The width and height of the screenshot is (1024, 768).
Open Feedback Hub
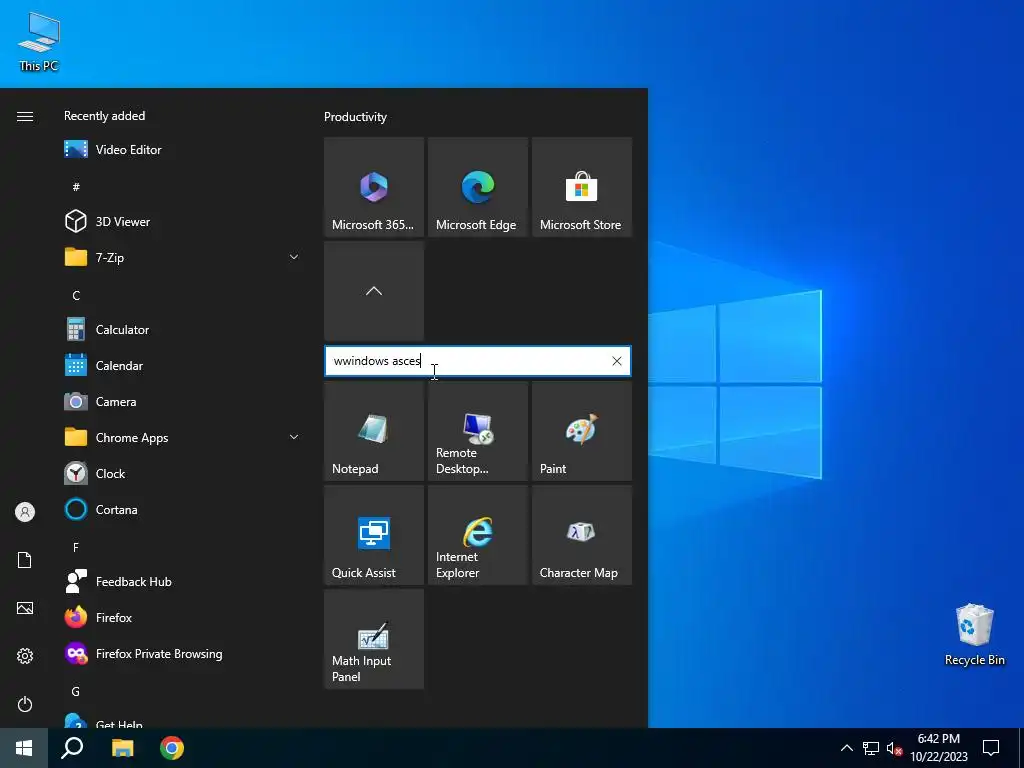point(182,582)
